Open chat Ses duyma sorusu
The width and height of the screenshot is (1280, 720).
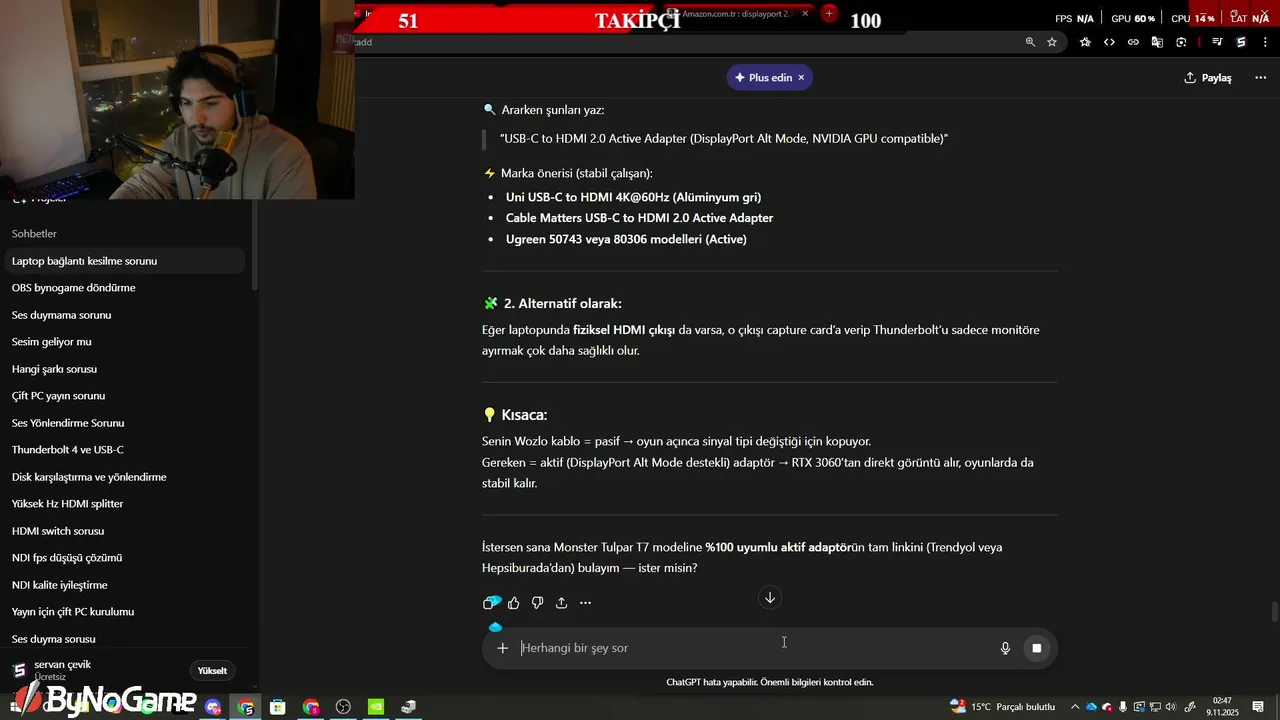point(124,639)
